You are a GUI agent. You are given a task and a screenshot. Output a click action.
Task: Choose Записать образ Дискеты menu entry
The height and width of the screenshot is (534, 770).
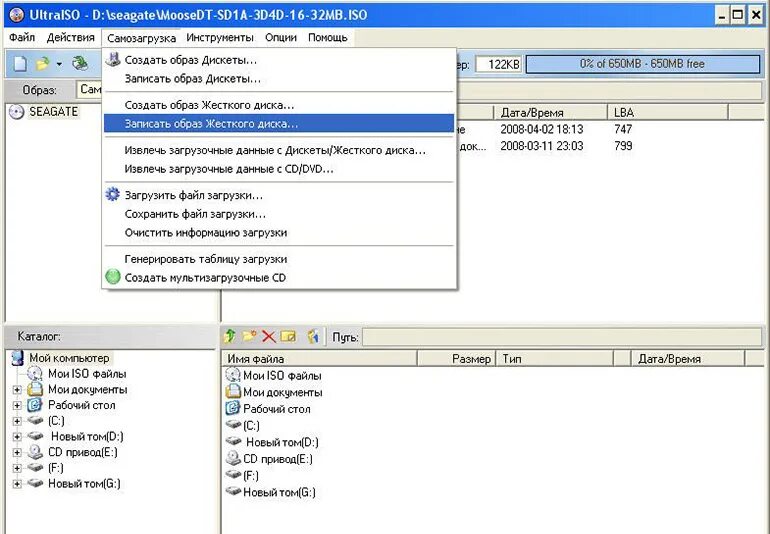279,79
